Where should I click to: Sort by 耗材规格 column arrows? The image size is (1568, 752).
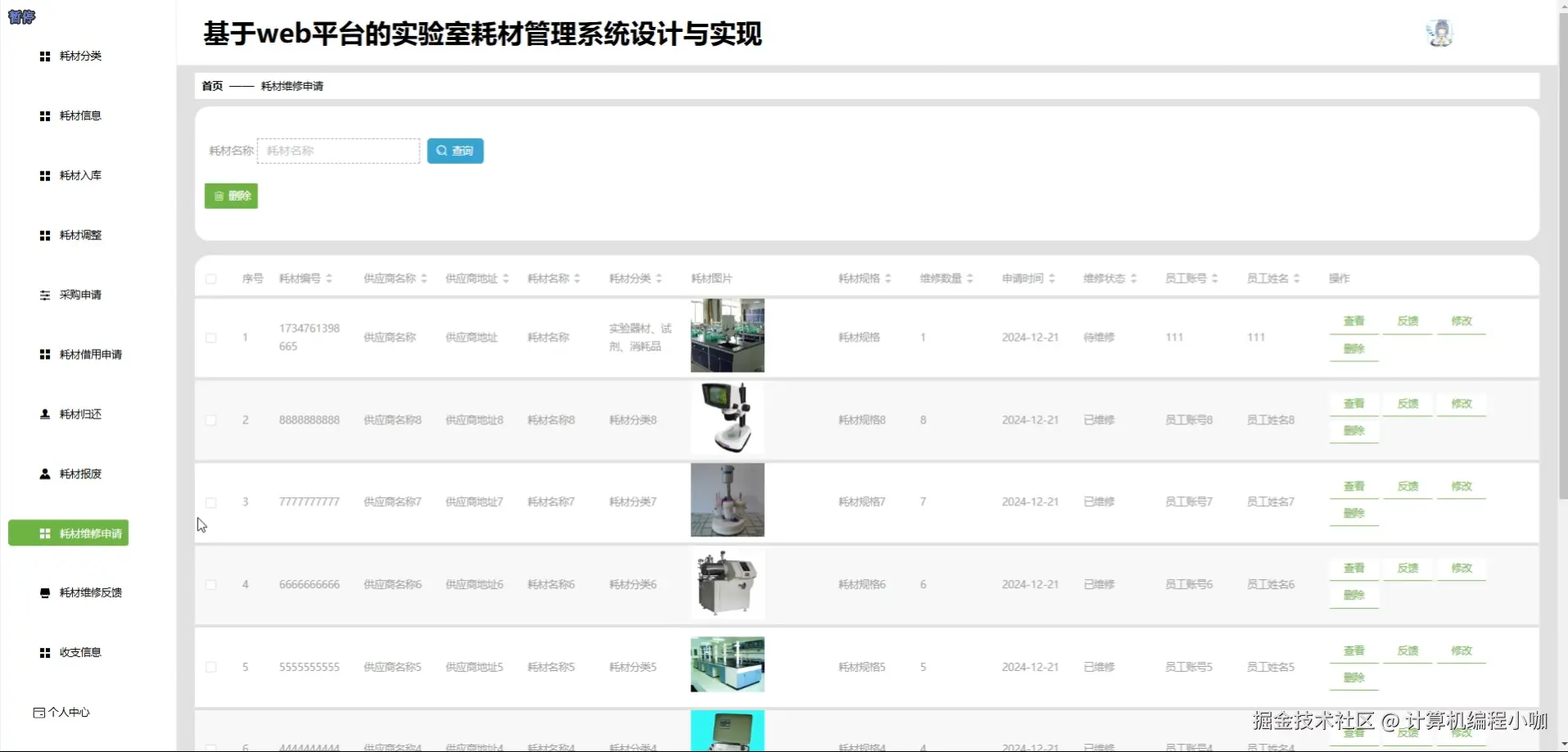coord(888,279)
